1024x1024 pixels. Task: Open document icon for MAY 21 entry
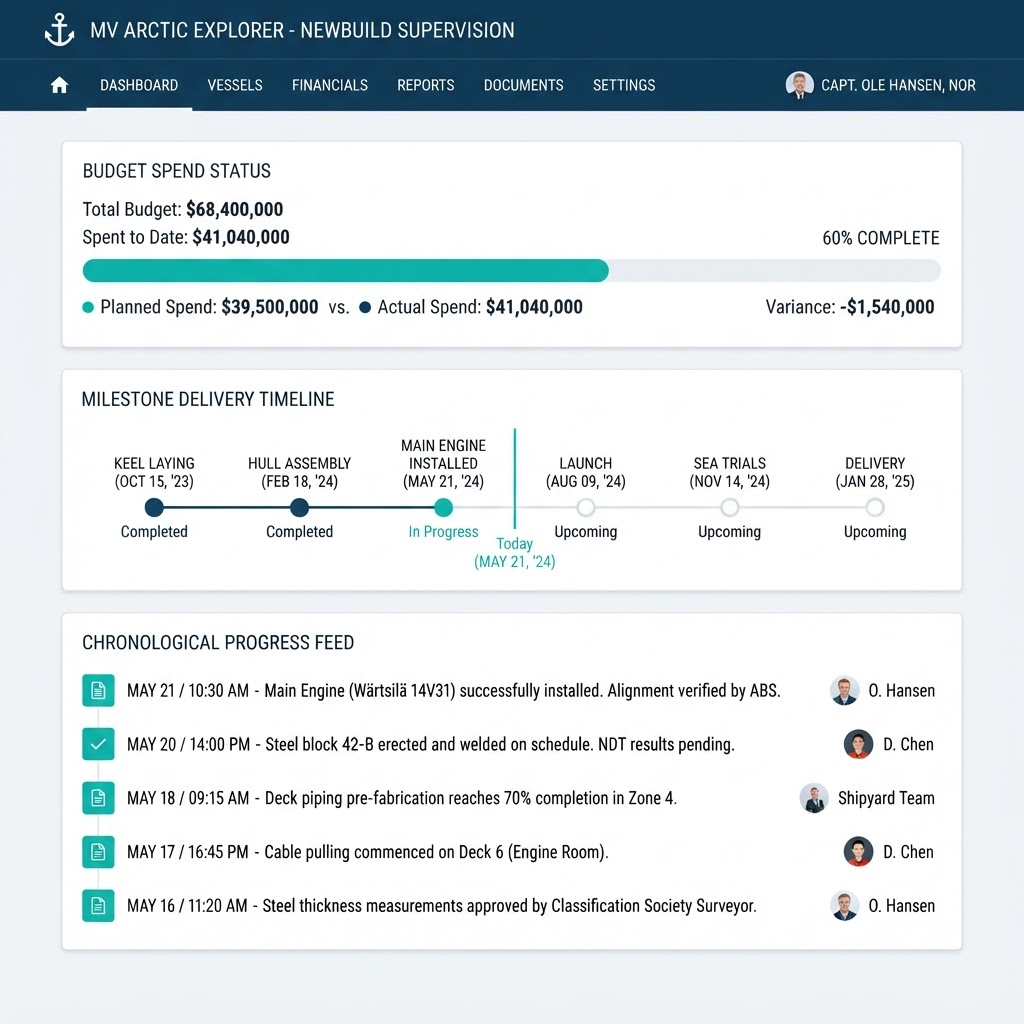[x=99, y=690]
